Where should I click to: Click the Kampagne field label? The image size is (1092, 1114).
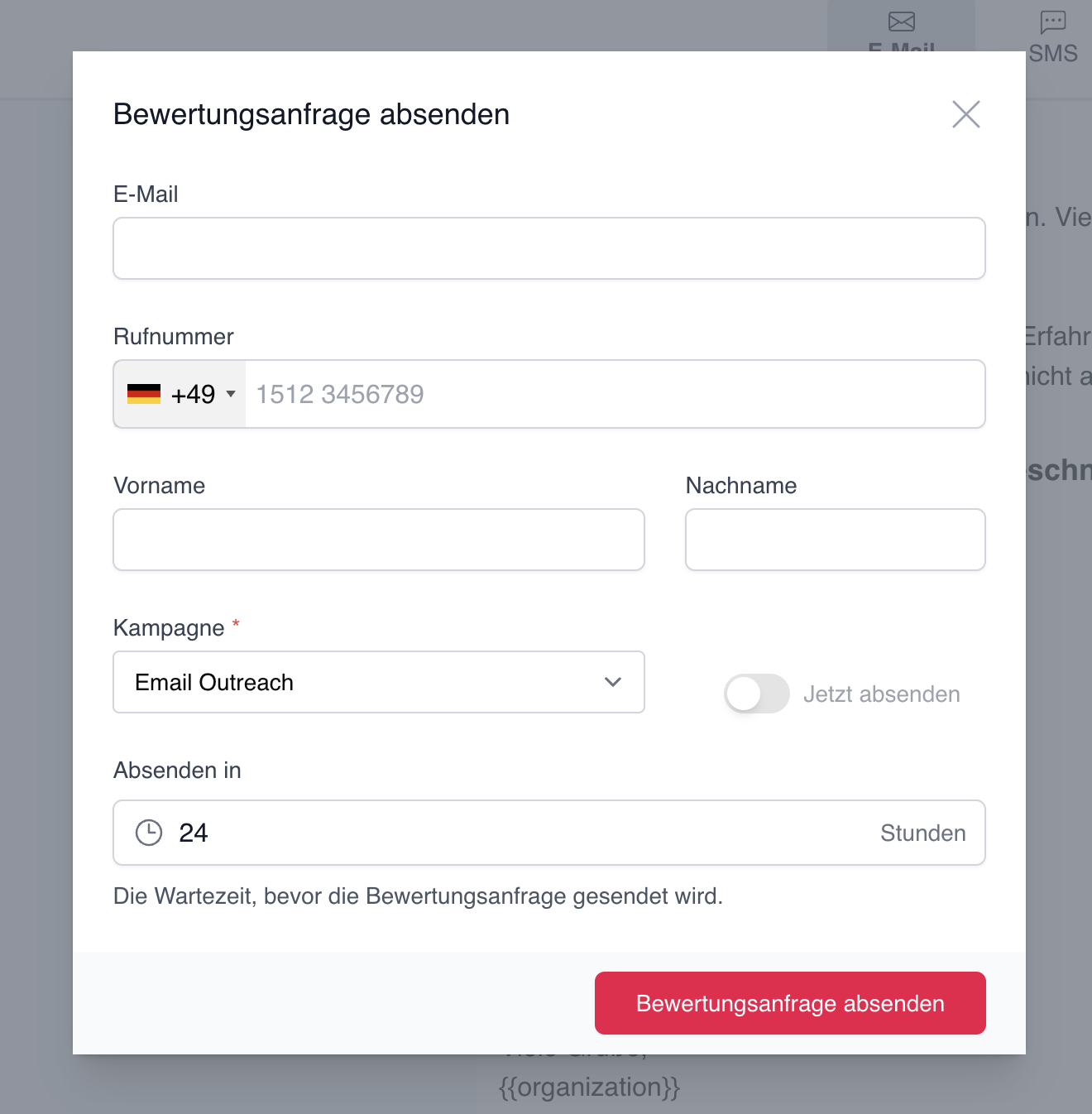[169, 628]
